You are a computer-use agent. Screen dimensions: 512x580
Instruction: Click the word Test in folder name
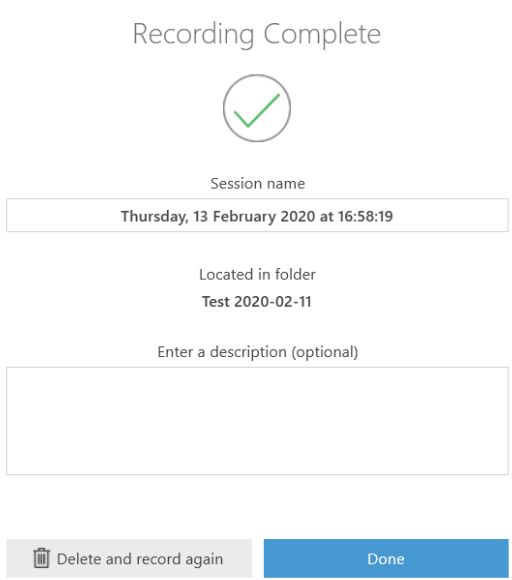click(x=216, y=301)
